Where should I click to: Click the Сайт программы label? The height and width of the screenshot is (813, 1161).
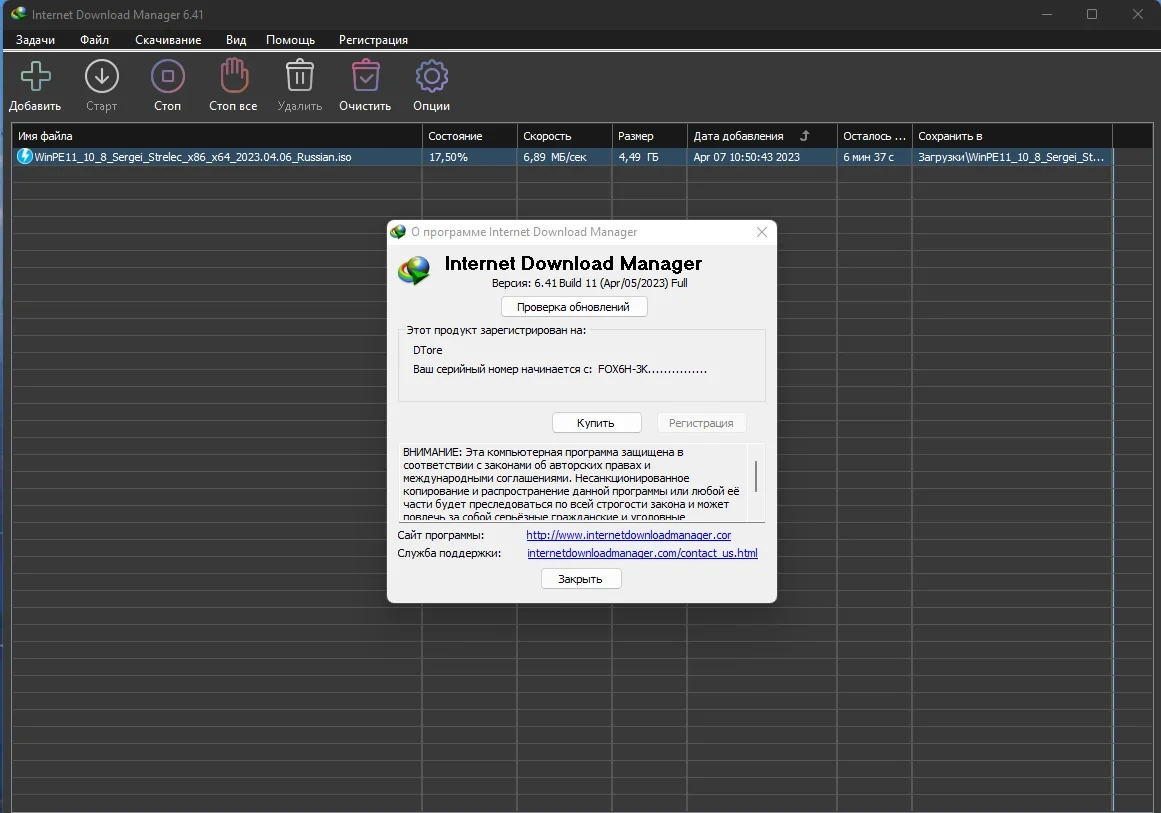tap(441, 535)
